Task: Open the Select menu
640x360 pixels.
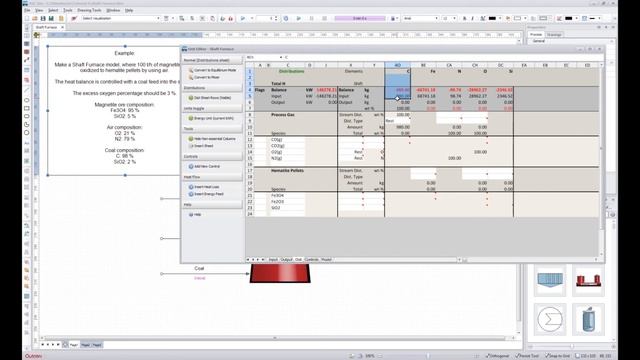Action: pos(53,10)
